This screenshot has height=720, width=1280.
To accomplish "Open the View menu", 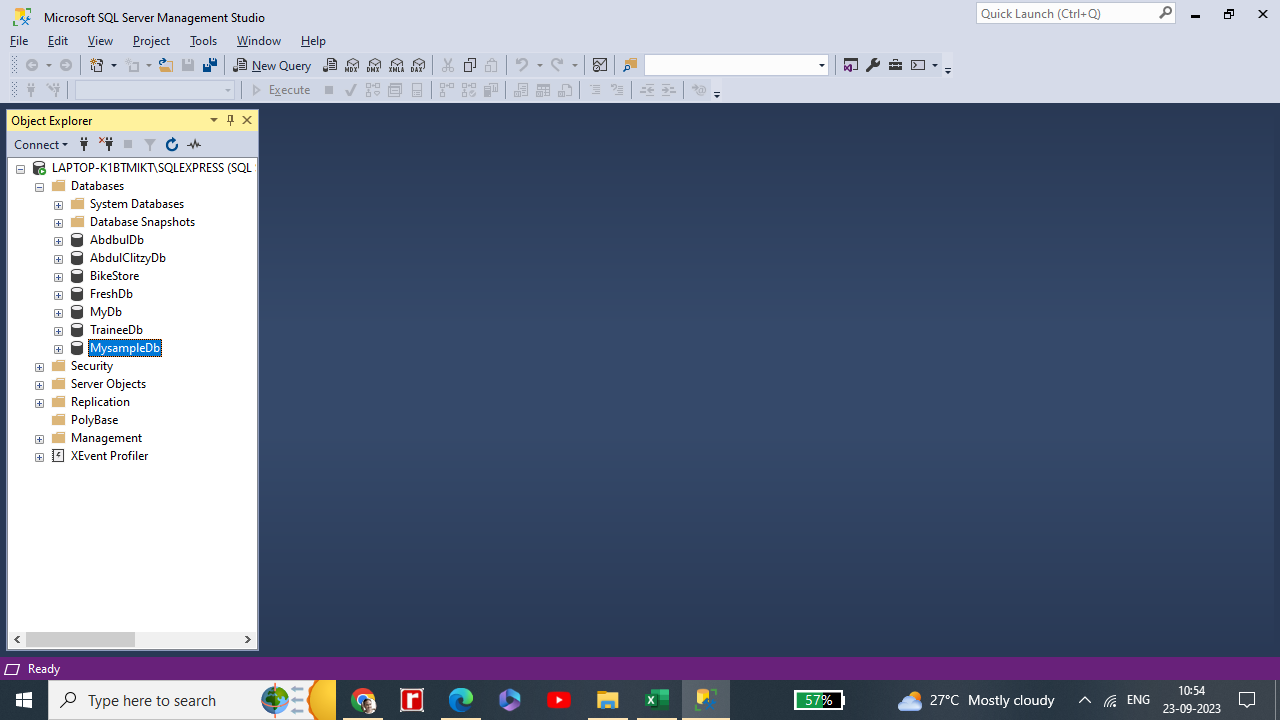I will click(x=100, y=41).
